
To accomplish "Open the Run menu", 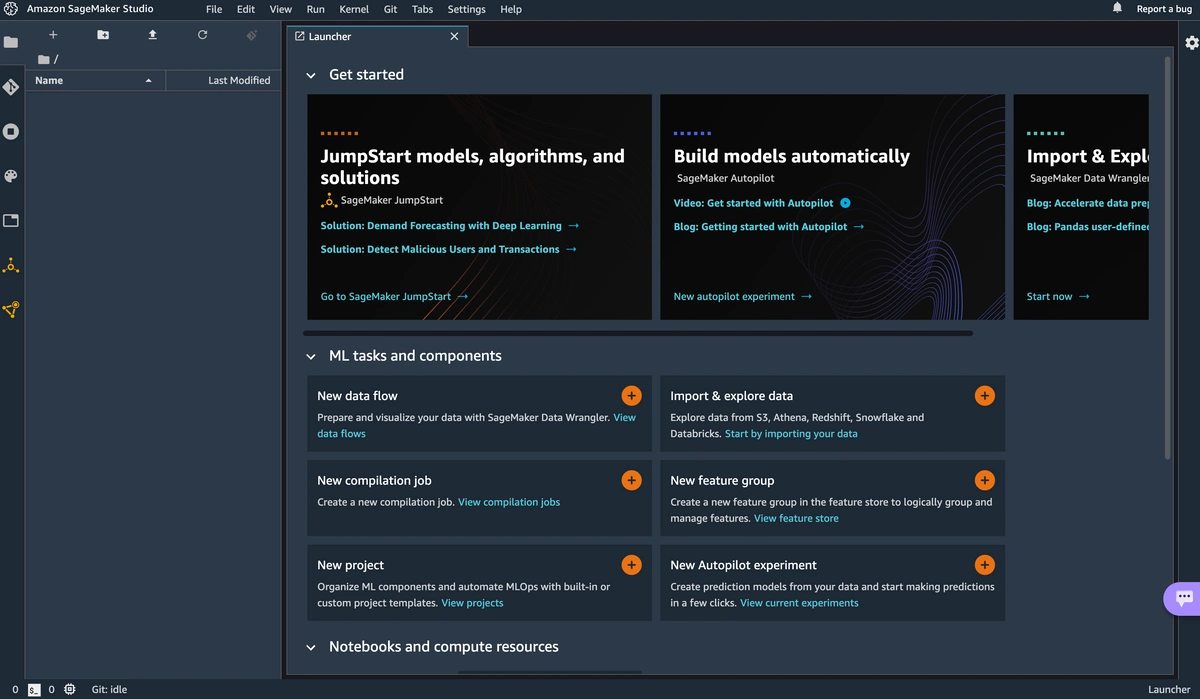I will [x=316, y=9].
